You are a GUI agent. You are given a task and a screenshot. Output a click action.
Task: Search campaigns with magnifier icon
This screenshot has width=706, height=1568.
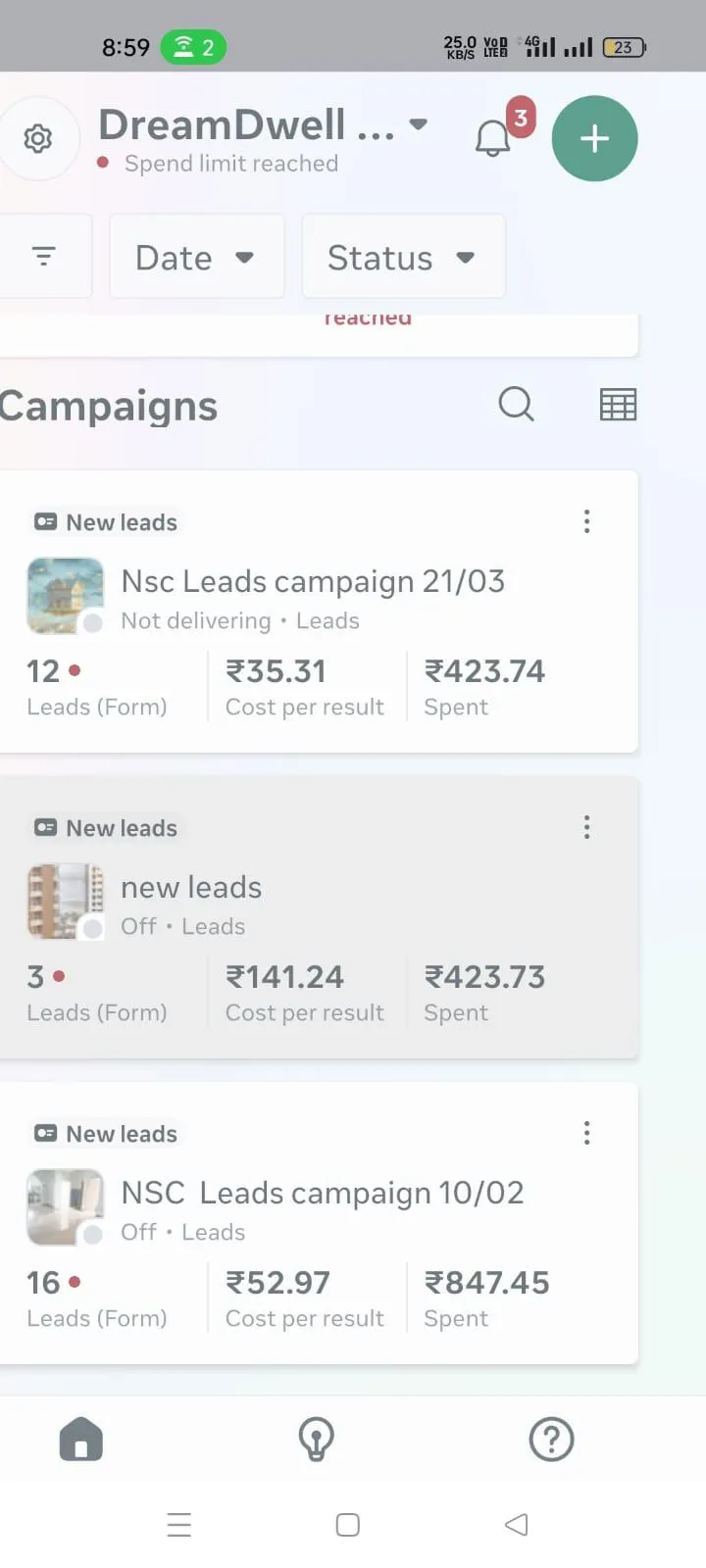pos(516,404)
